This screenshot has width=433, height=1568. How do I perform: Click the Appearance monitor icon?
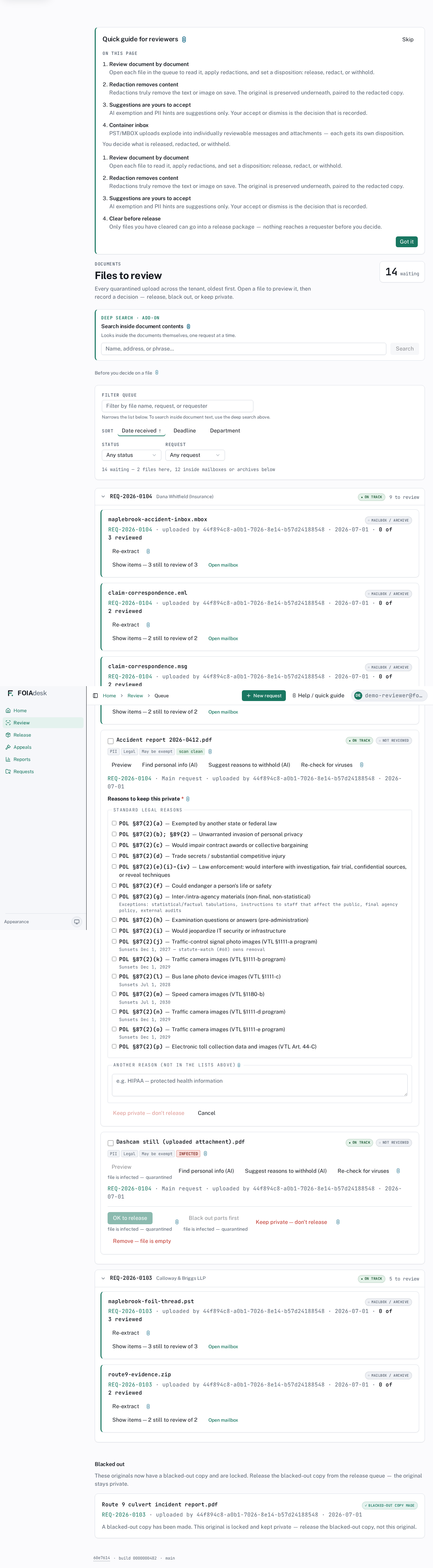[x=77, y=921]
